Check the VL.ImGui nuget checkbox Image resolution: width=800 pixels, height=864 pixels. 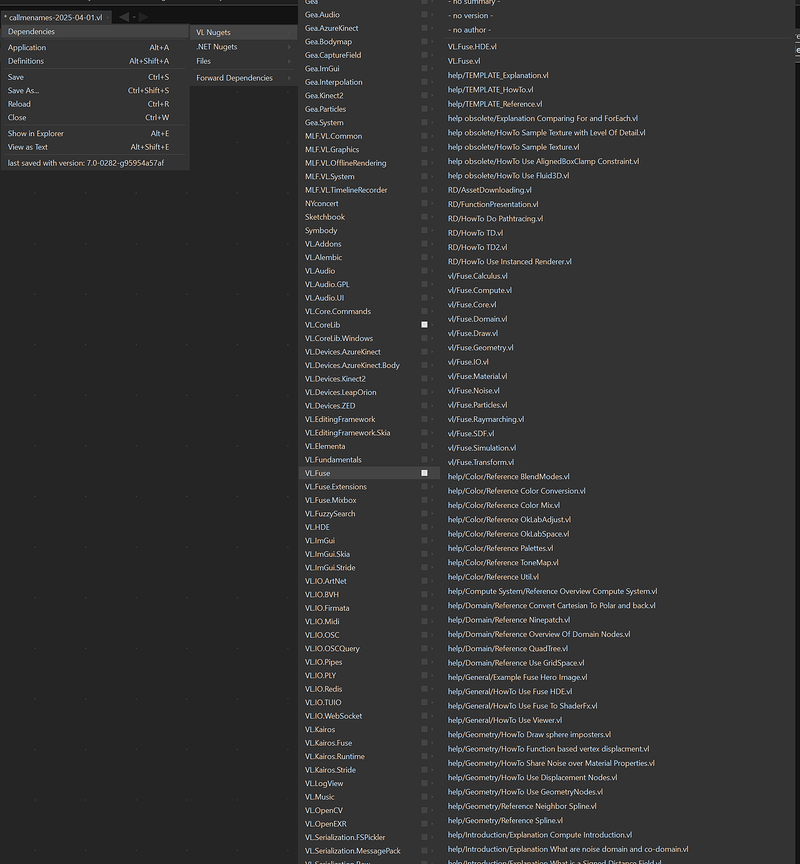pos(424,541)
